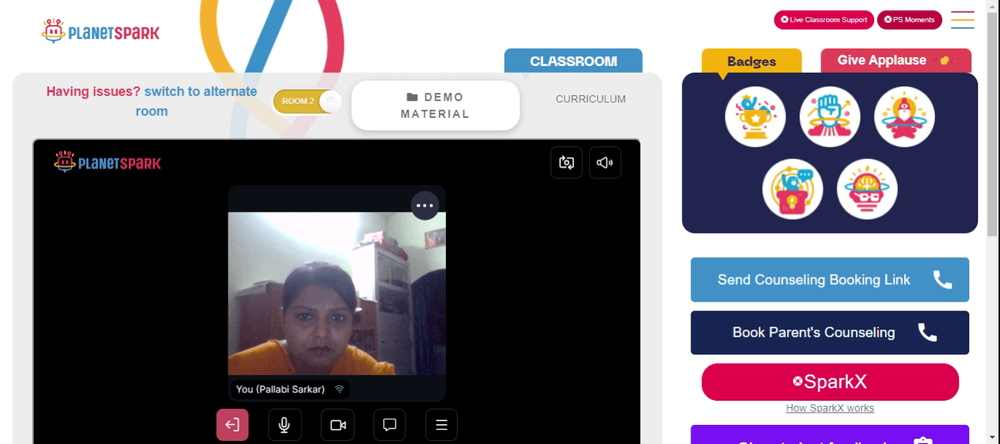Award the podium speaker badge
This screenshot has width=1000, height=444.
[x=793, y=189]
